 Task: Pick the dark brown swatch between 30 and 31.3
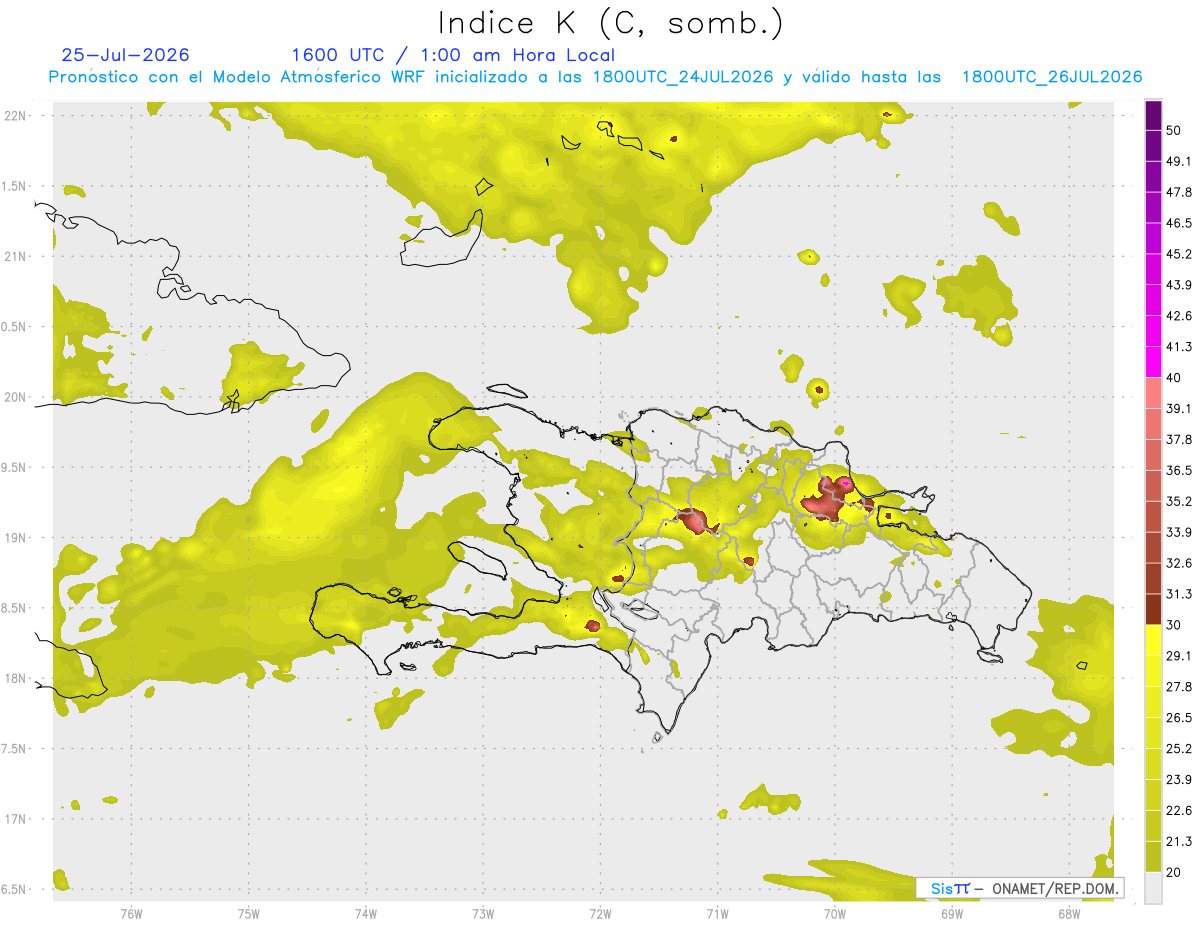pyautogui.click(x=1153, y=609)
